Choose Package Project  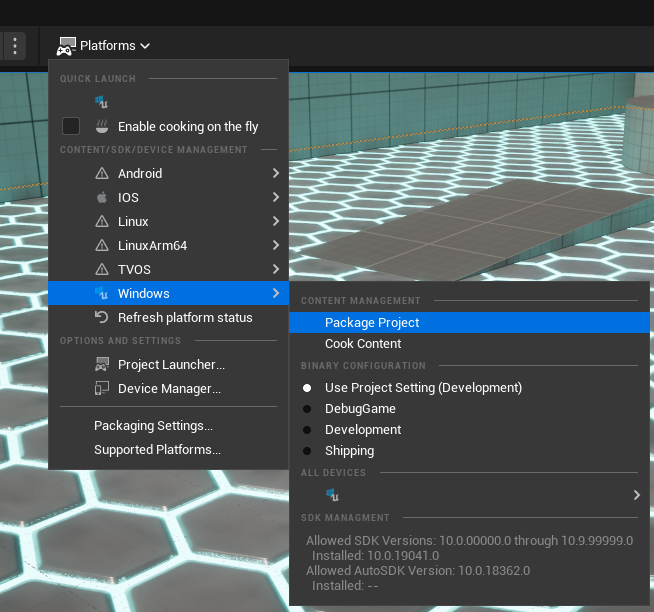point(469,322)
